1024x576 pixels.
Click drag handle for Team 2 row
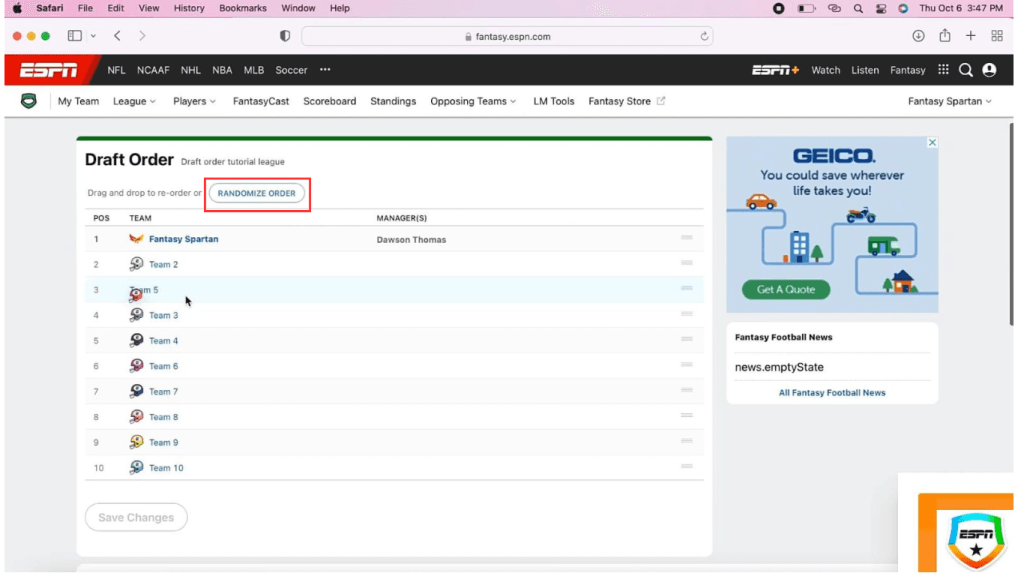click(x=686, y=263)
